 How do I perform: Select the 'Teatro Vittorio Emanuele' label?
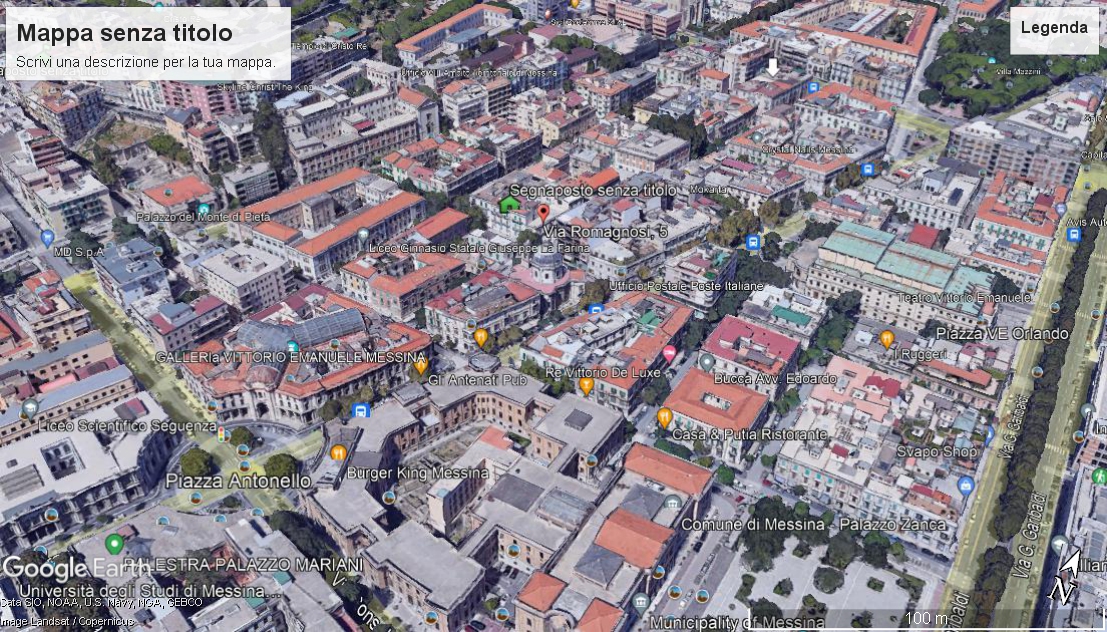coord(964,298)
